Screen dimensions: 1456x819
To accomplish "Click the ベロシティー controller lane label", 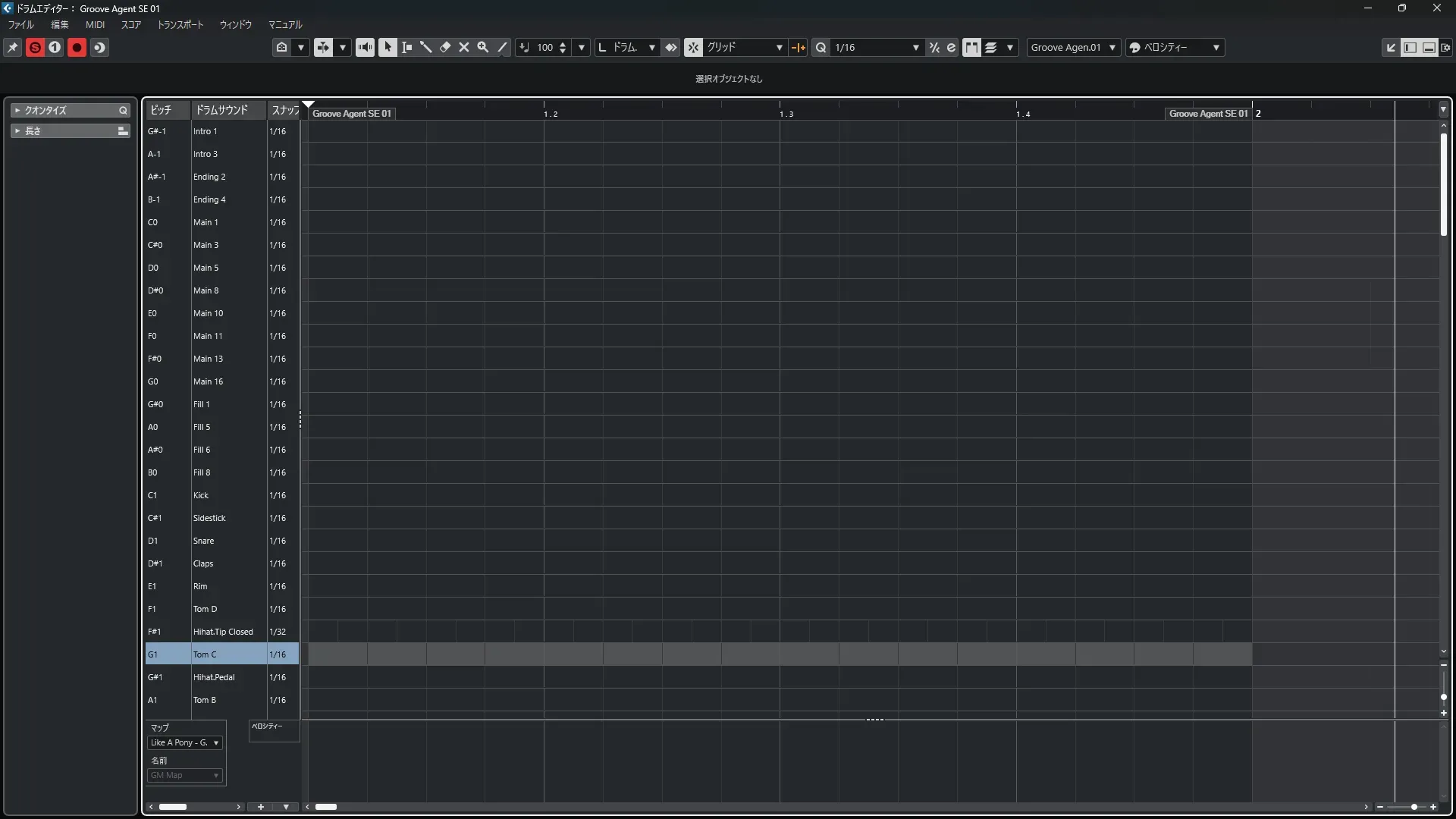I will [x=267, y=726].
